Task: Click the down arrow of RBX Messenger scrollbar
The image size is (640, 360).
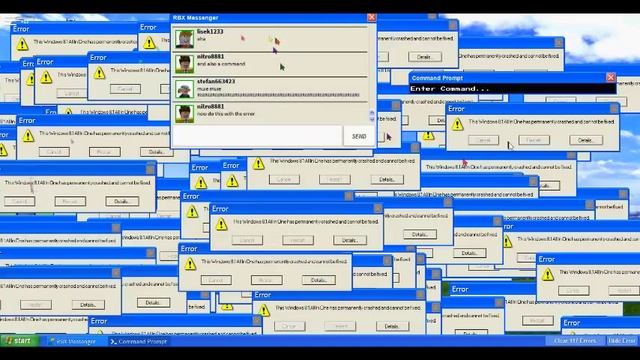Action: pyautogui.click(x=372, y=119)
